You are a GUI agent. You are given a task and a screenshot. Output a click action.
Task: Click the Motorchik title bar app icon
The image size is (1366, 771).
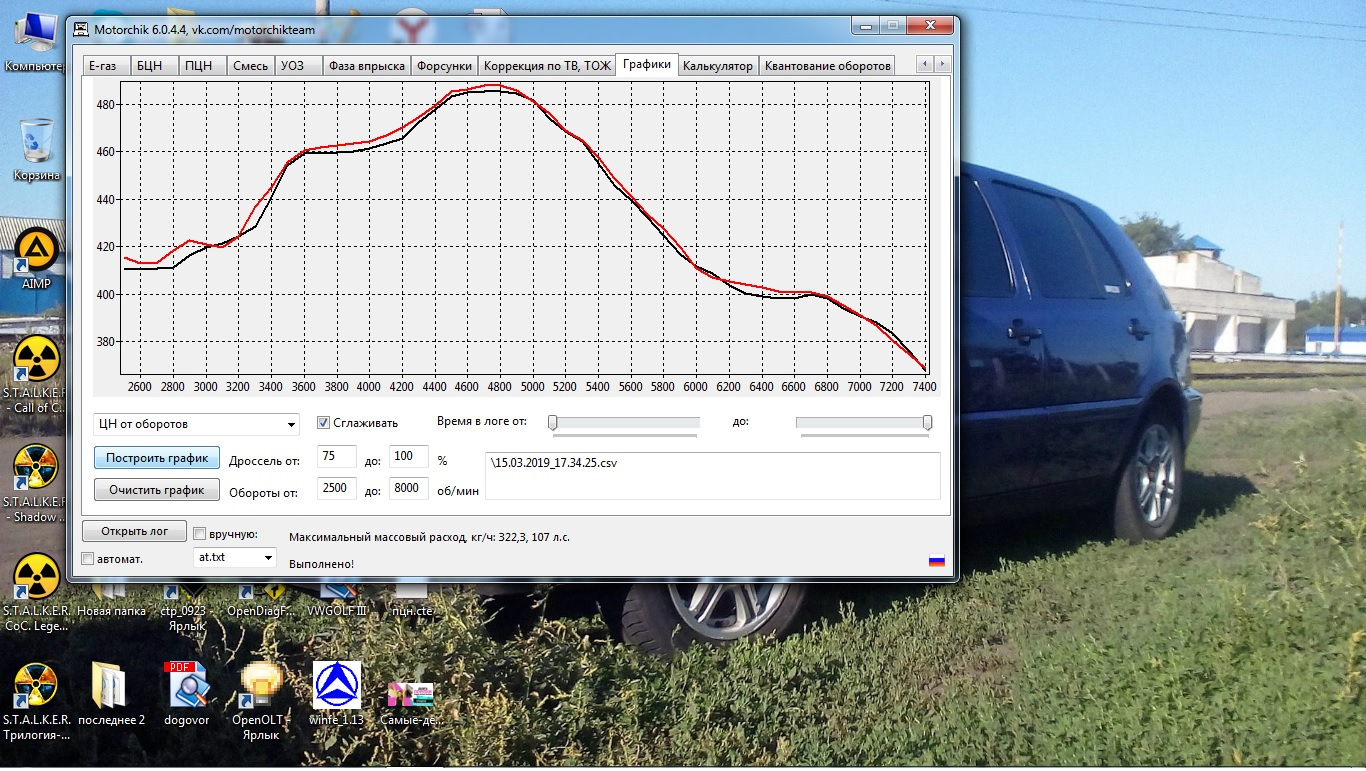81,29
